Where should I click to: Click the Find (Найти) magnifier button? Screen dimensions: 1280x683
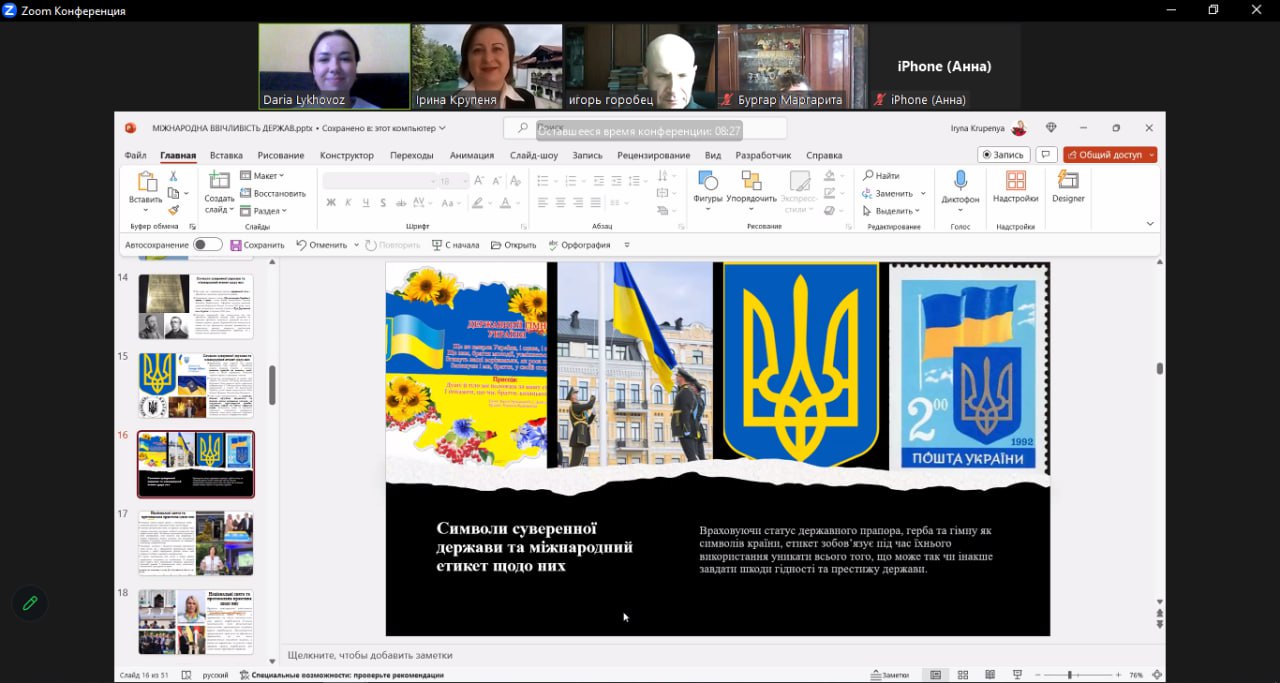[x=881, y=176]
